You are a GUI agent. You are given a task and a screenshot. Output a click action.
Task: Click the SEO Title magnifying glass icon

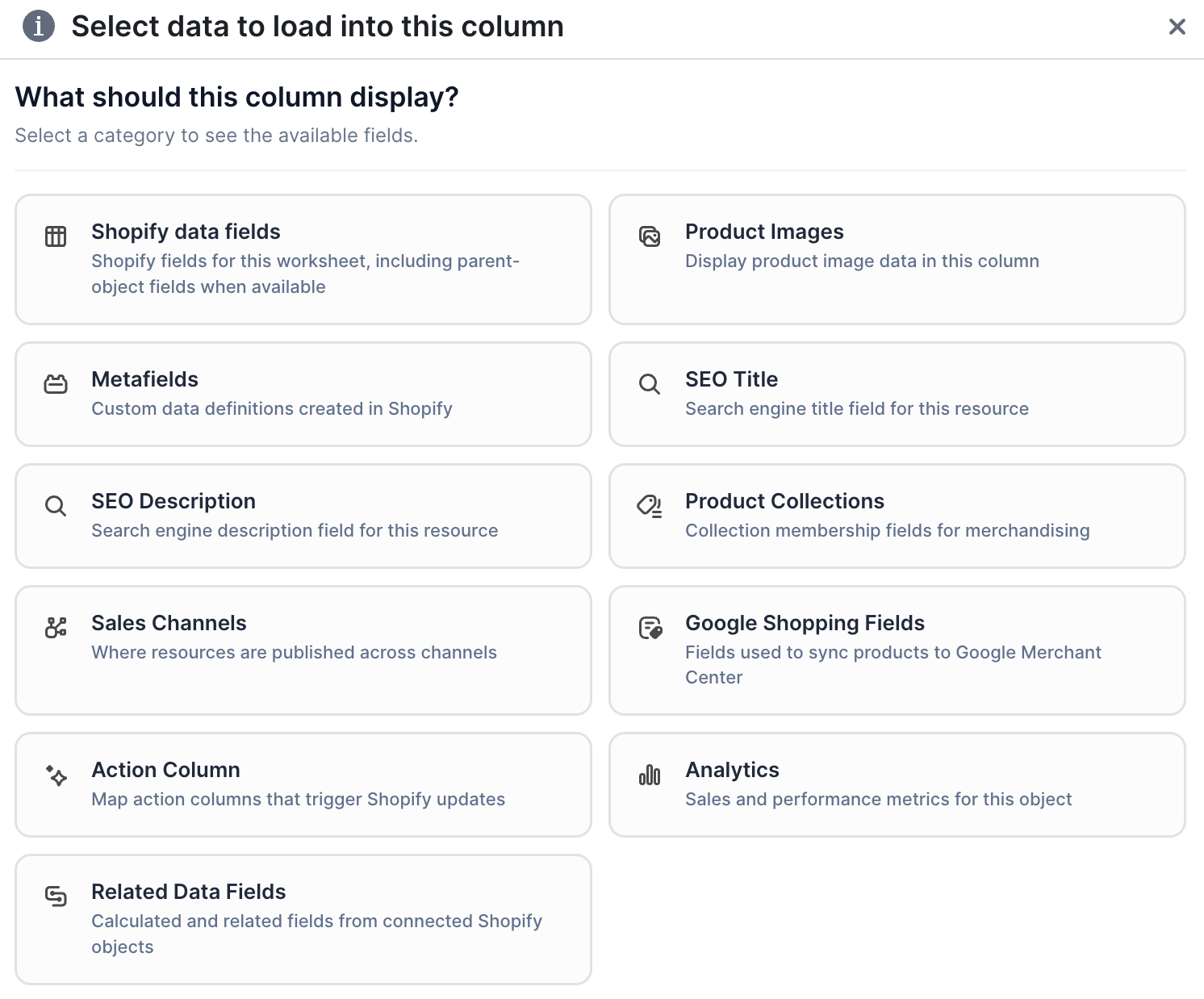coord(649,384)
